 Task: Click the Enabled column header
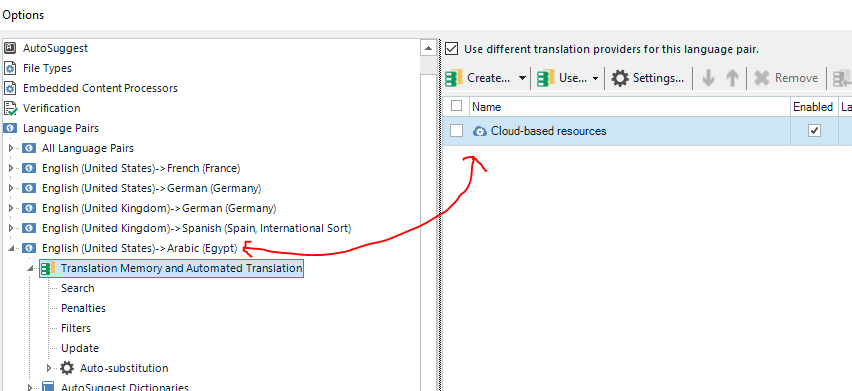(813, 106)
